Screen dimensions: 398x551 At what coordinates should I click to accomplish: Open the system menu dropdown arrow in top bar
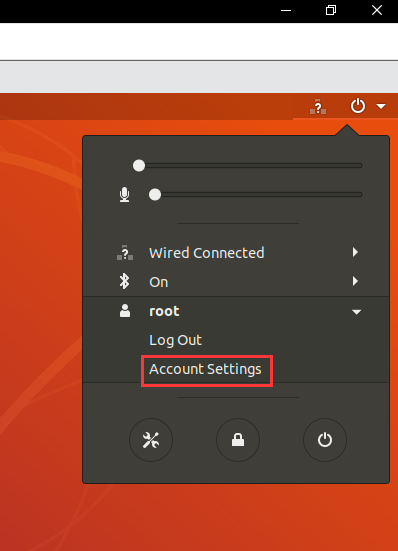[x=381, y=106]
